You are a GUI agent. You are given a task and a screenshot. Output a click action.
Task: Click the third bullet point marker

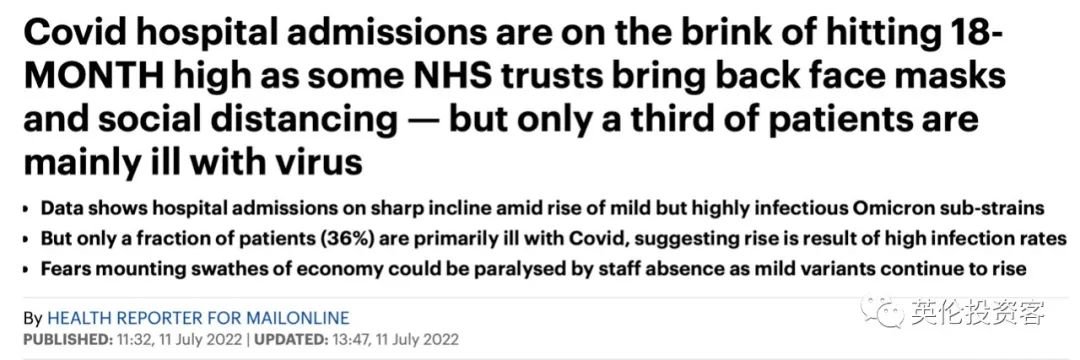[25, 269]
